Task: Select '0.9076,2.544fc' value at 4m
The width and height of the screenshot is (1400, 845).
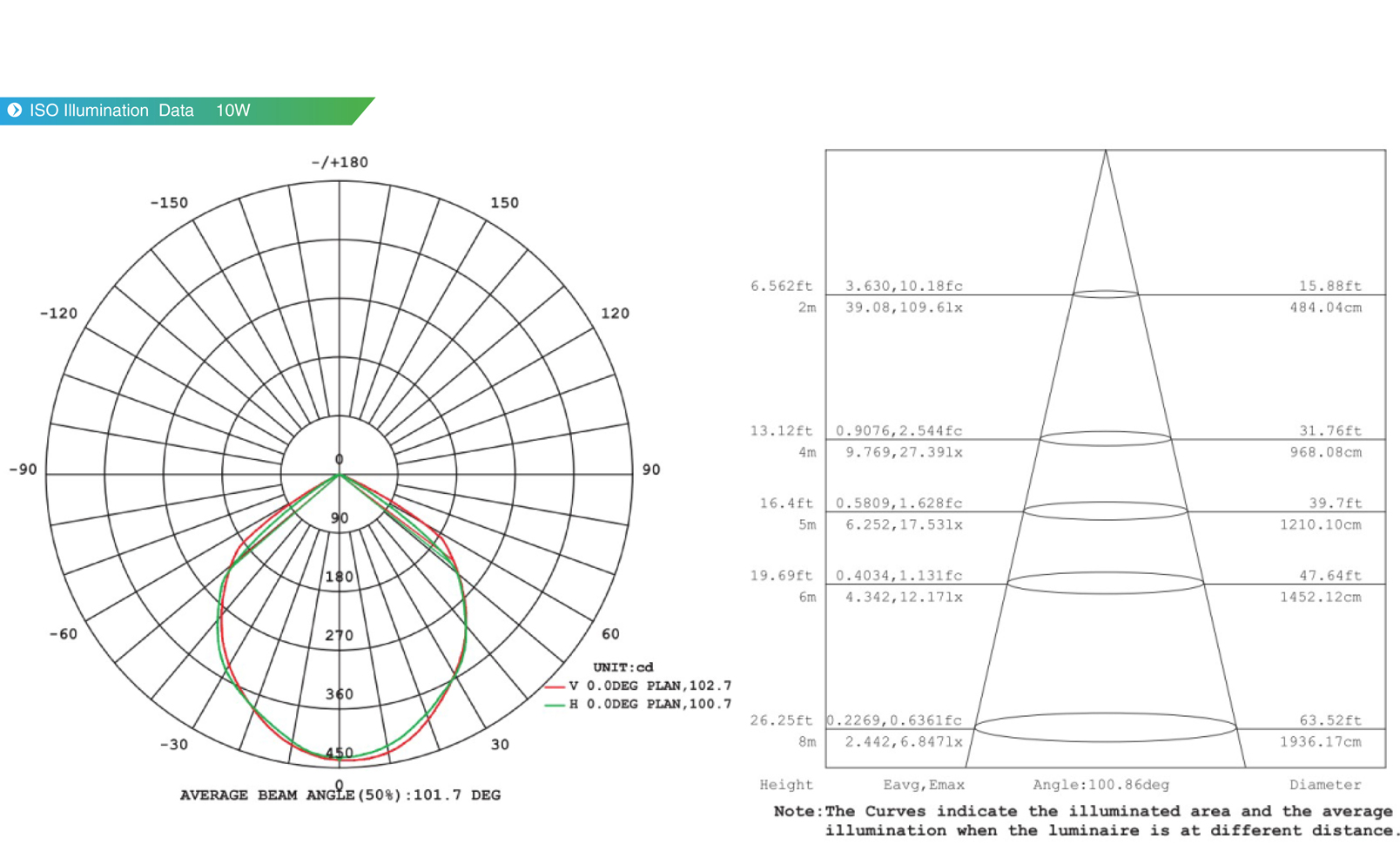Action: point(899,431)
